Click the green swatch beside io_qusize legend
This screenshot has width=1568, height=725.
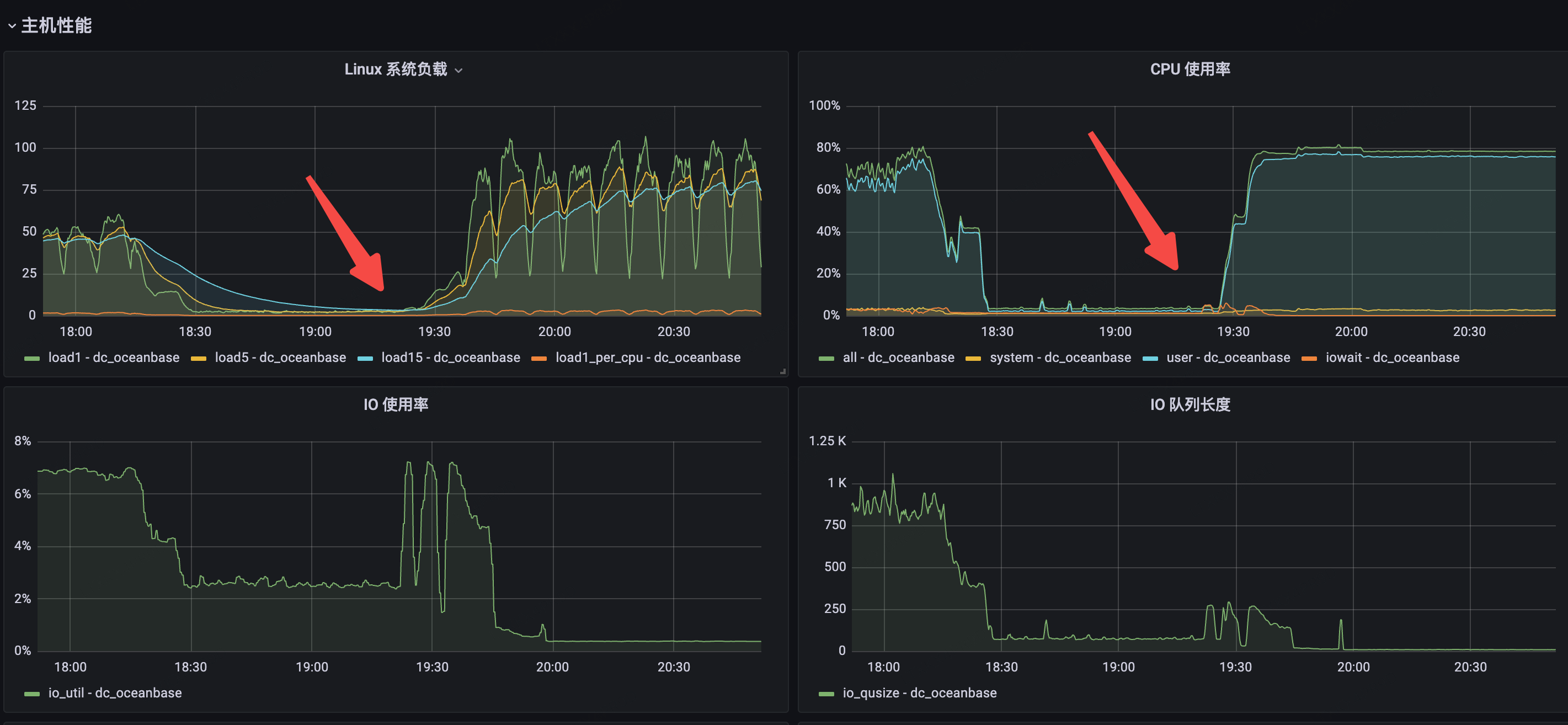(x=826, y=694)
